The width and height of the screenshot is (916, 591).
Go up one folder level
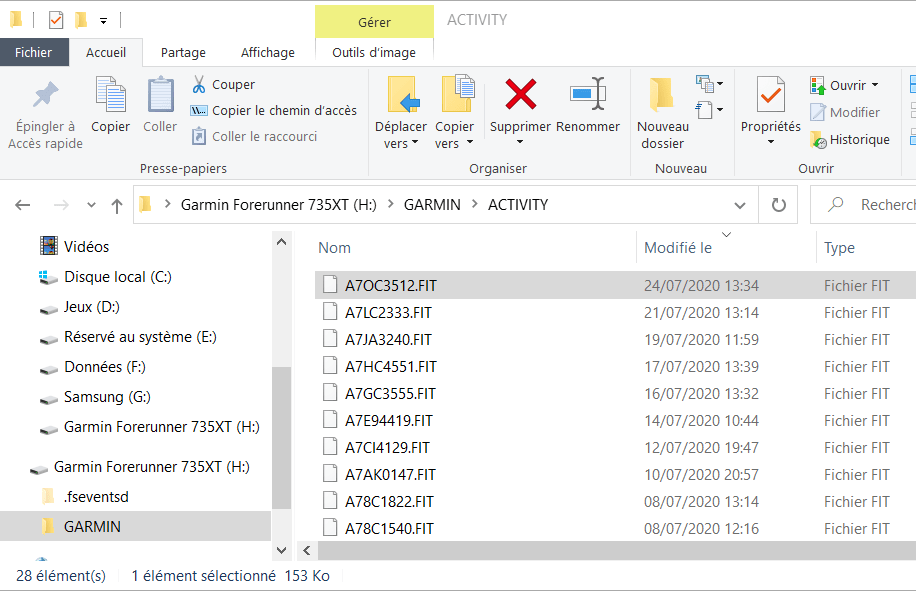coord(117,205)
